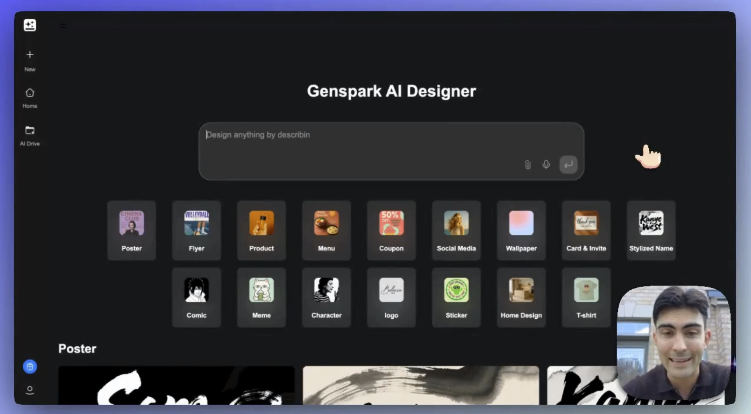Go to Home in the sidebar
The width and height of the screenshot is (751, 414).
[x=30, y=98]
